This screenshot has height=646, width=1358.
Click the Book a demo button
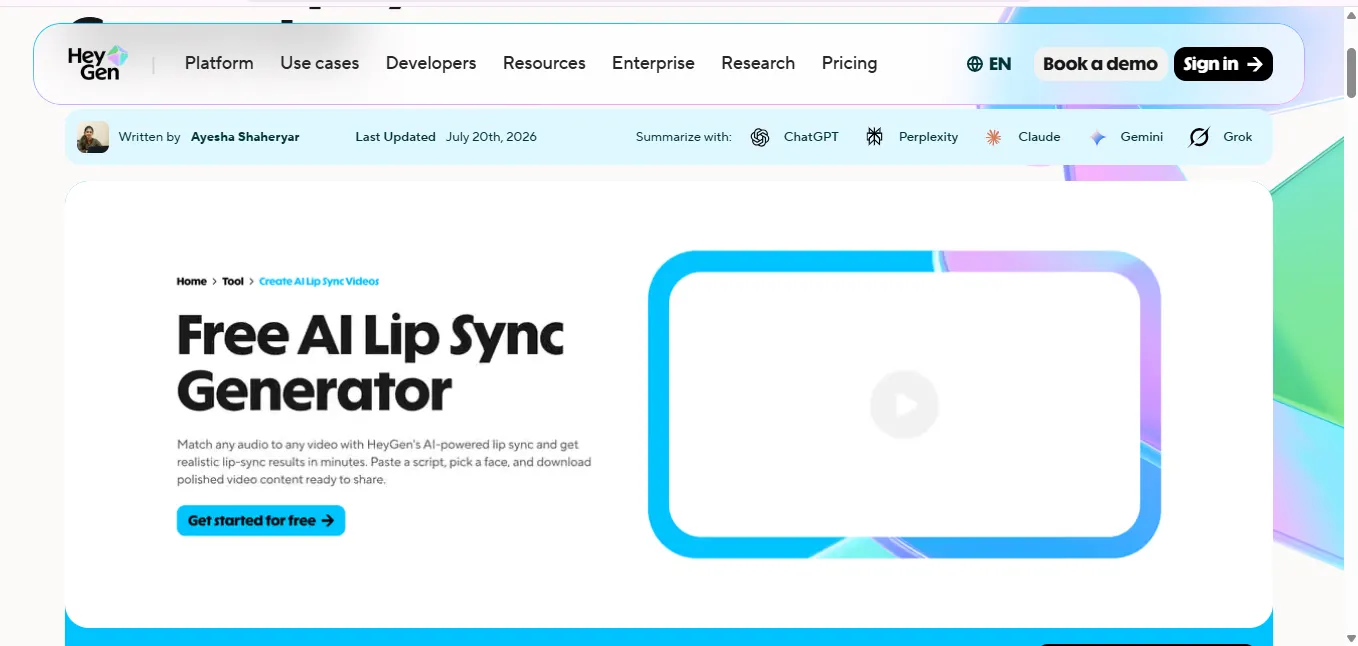[1100, 64]
